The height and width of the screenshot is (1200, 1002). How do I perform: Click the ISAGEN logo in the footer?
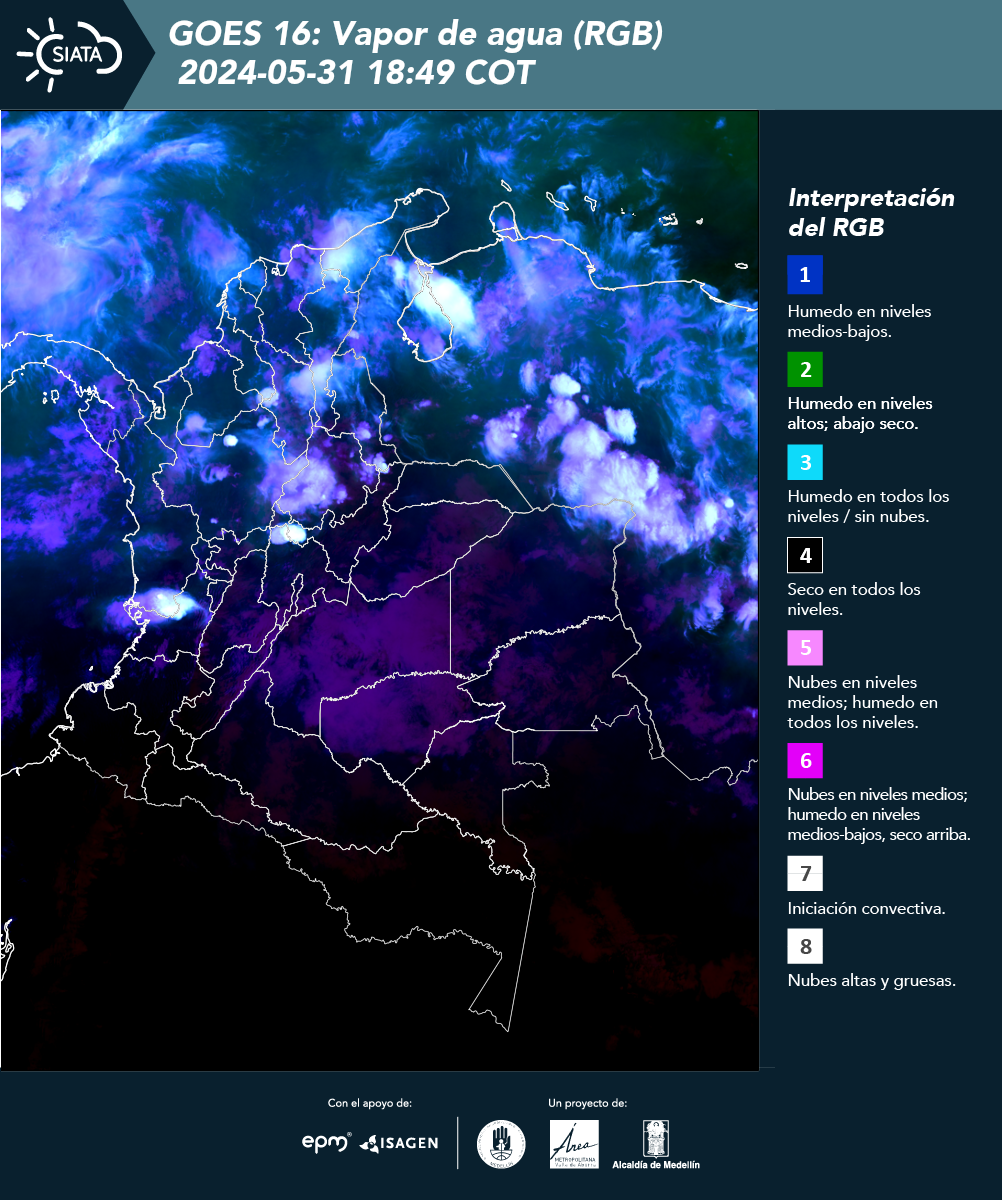(399, 1143)
